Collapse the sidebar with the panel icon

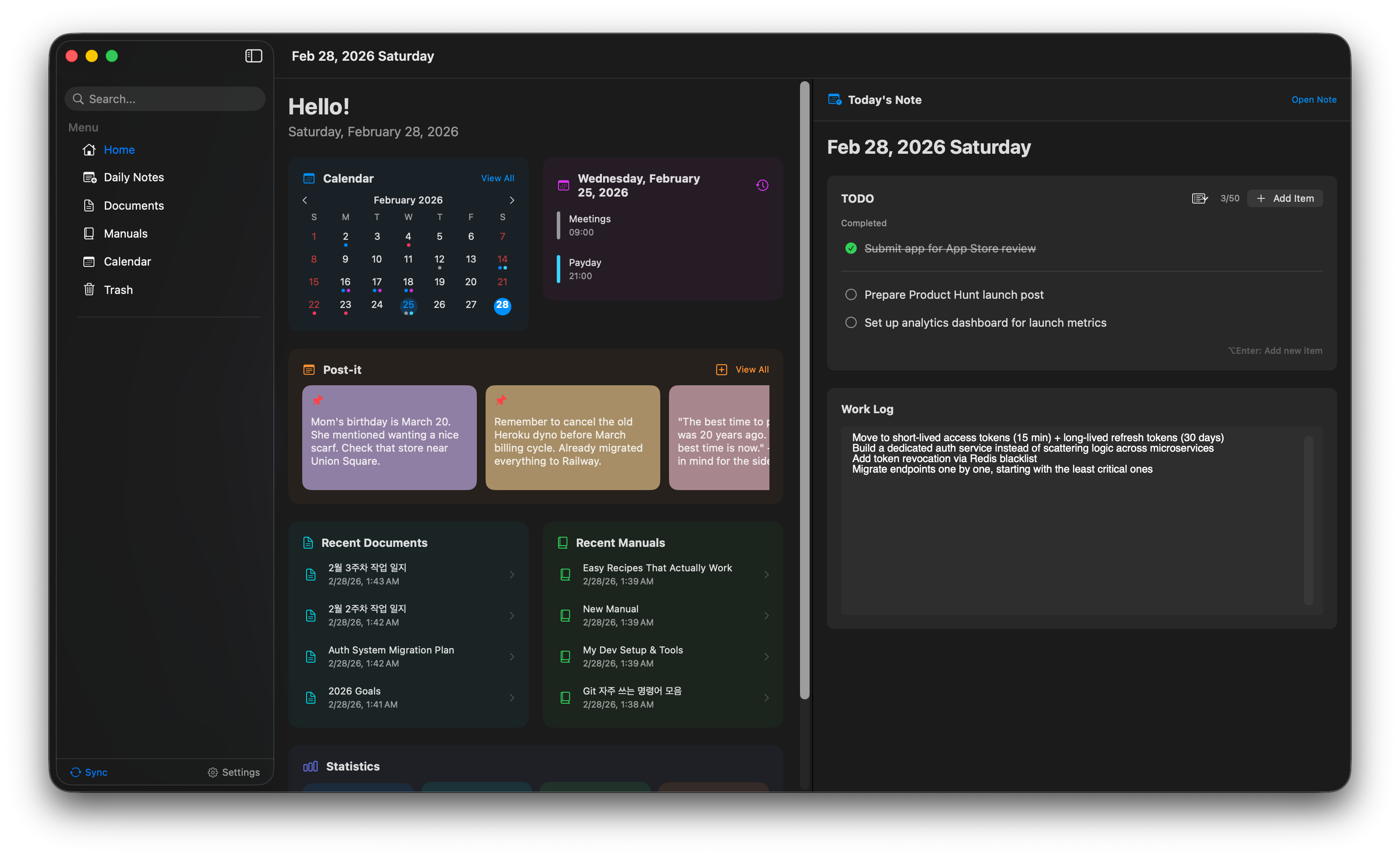click(x=253, y=56)
